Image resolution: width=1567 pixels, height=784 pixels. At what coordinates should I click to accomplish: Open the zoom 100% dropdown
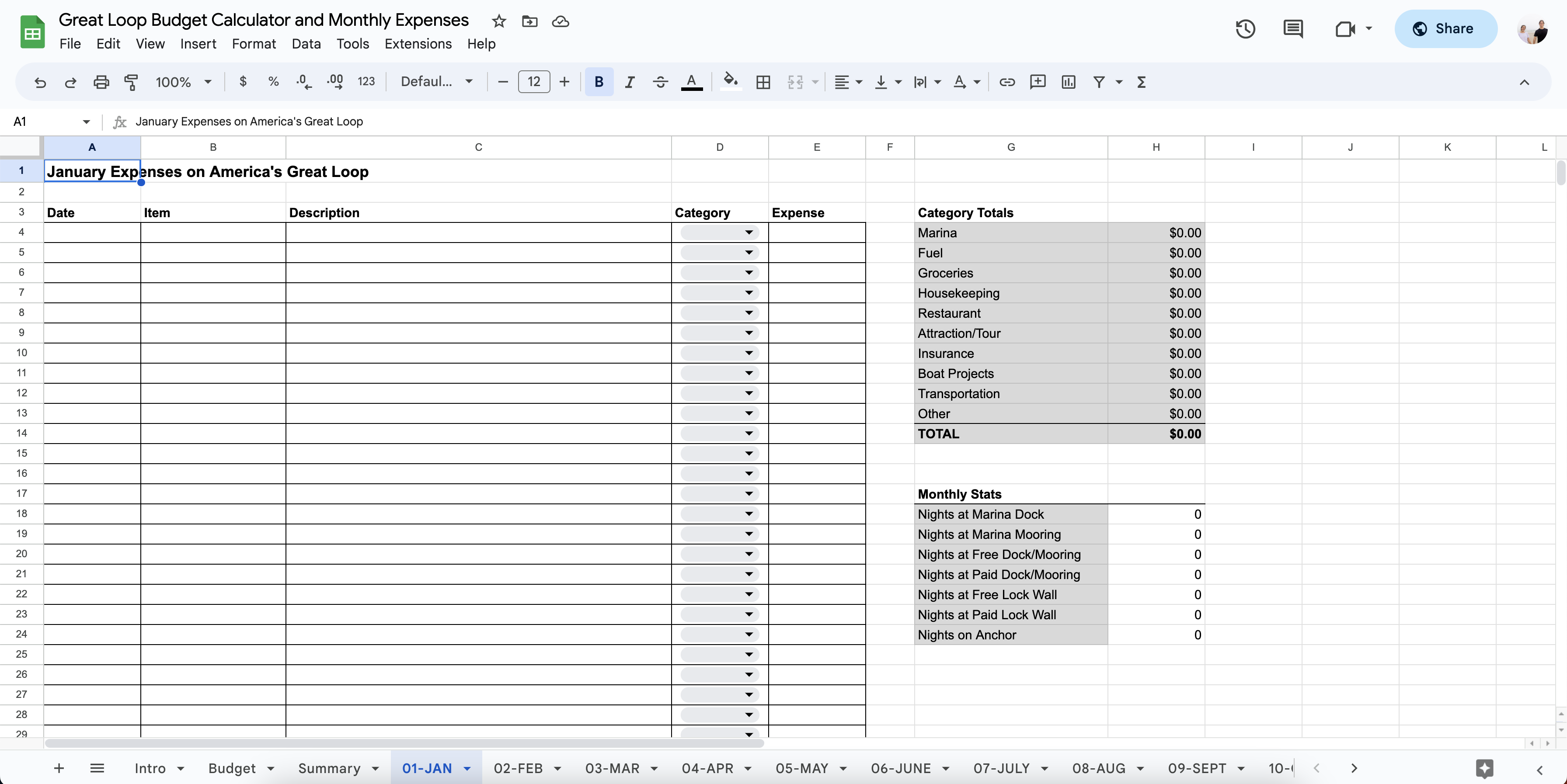[183, 82]
